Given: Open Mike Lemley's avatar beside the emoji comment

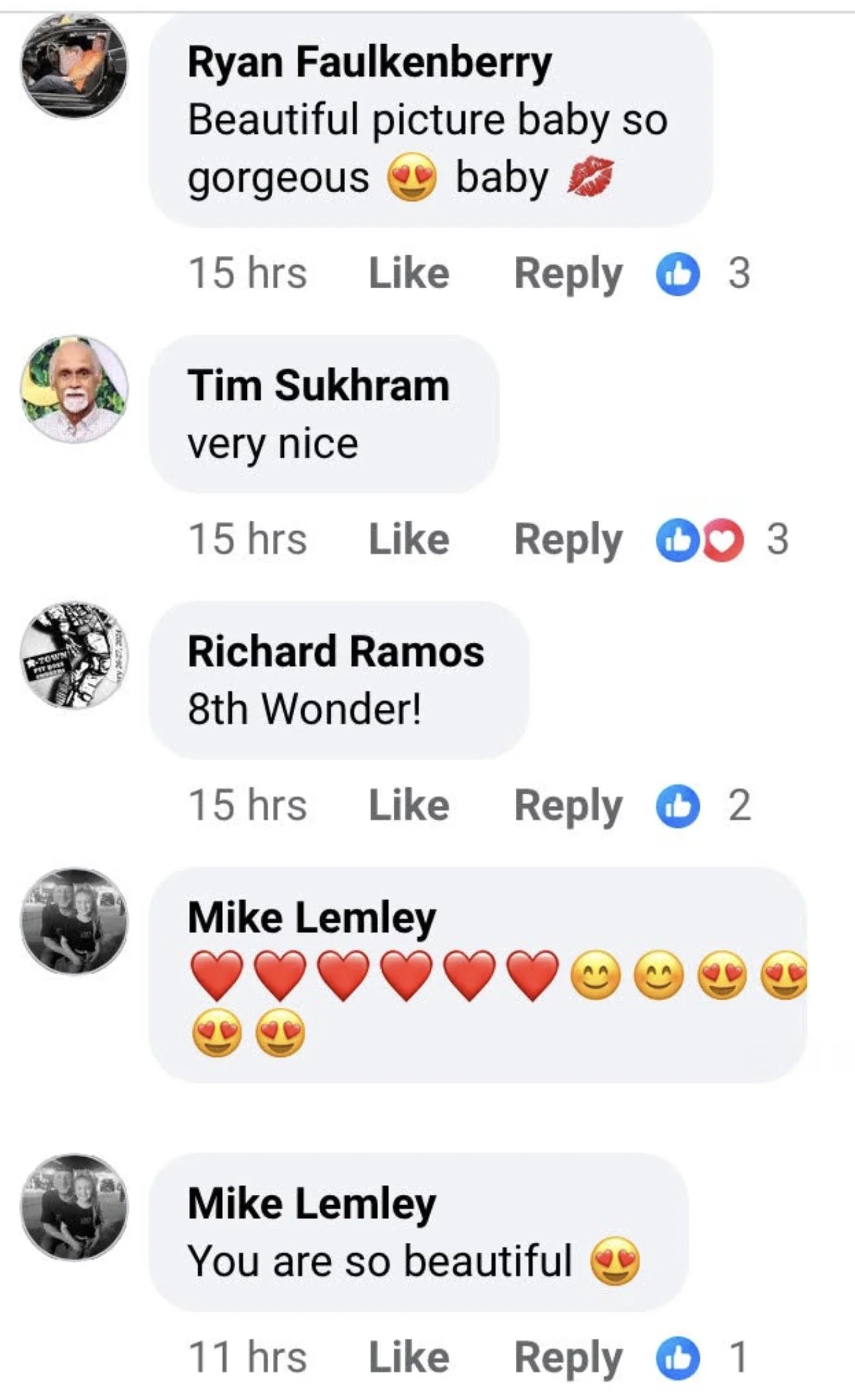Looking at the screenshot, I should pyautogui.click(x=74, y=921).
